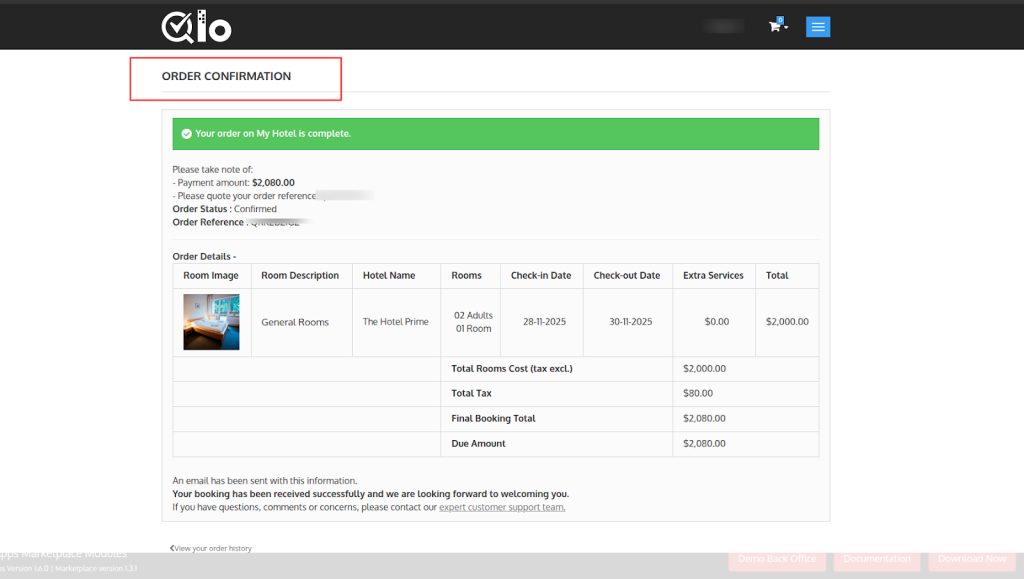The width and height of the screenshot is (1024, 579).
Task: Select the General Rooms description cell
Action: point(295,322)
